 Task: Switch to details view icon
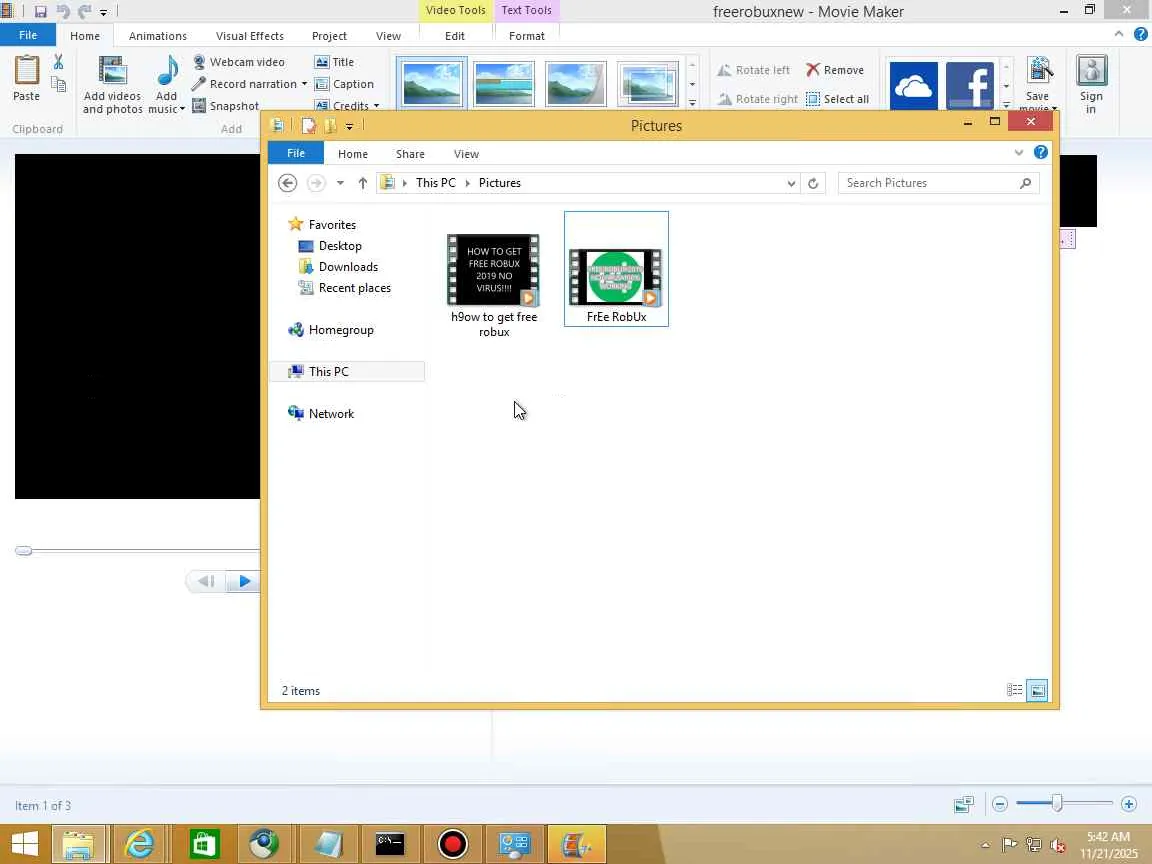1015,690
